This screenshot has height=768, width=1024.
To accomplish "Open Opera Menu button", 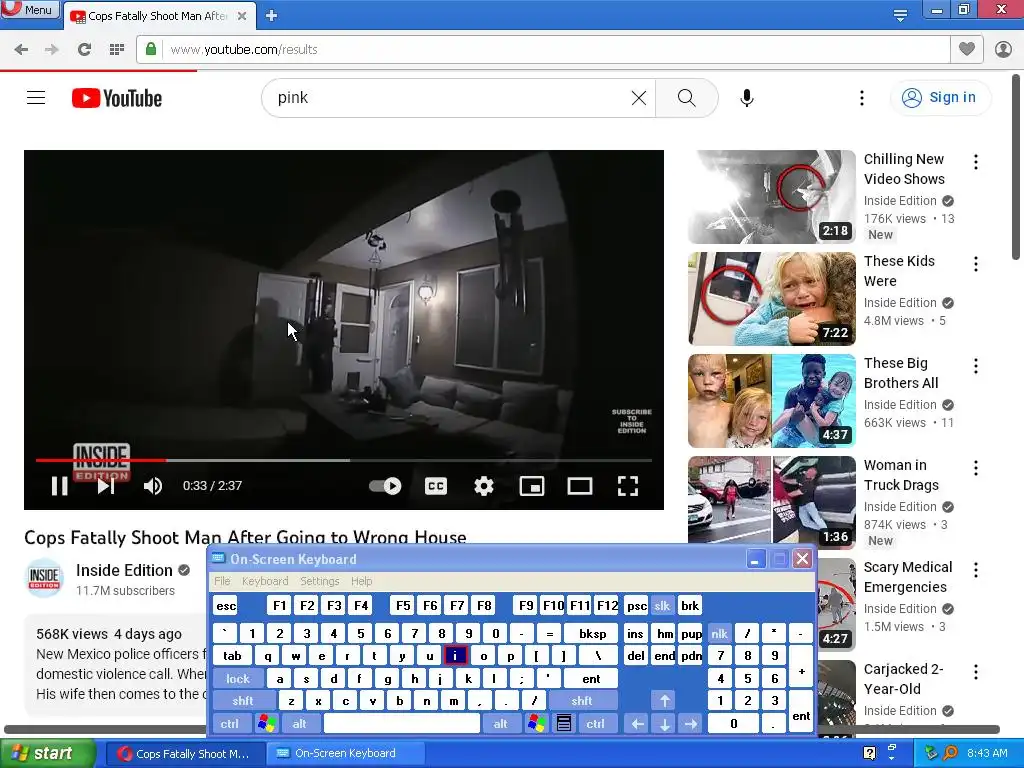I will click(x=29, y=9).
